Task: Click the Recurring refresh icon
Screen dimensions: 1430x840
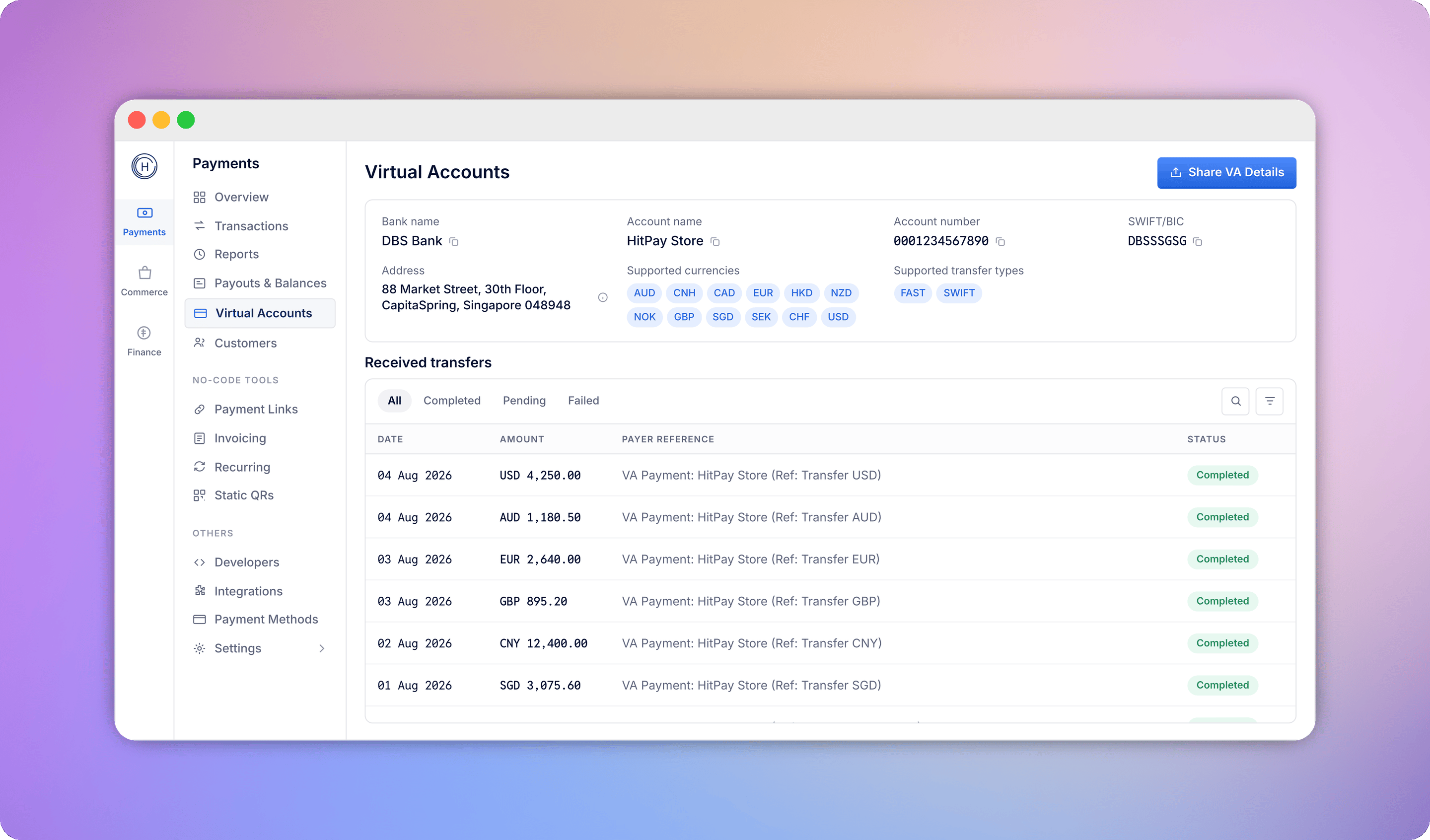Action: pyautogui.click(x=199, y=467)
